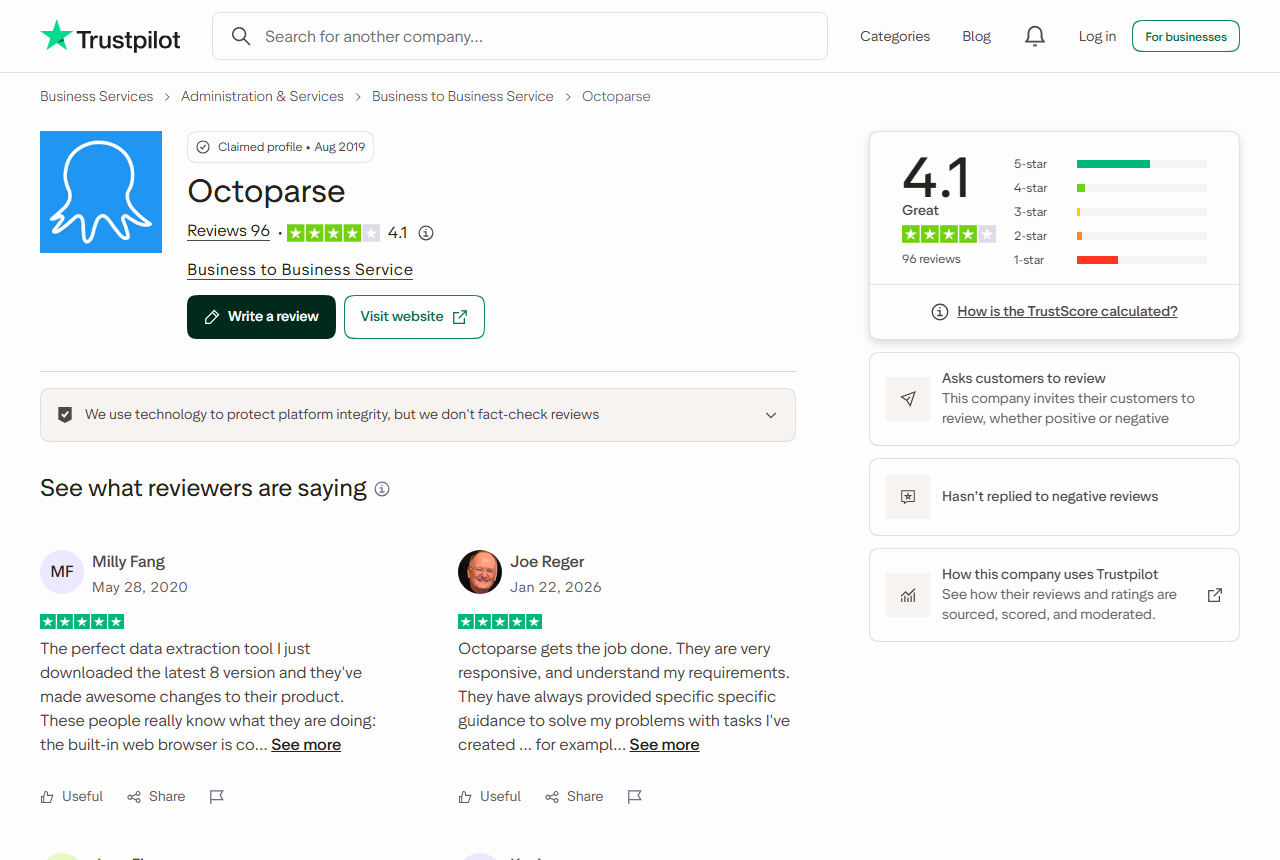Click the For businesses button

[1186, 36]
